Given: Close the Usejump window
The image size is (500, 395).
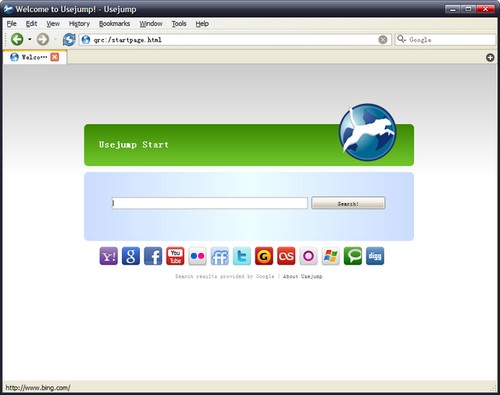Looking at the screenshot, I should pos(485,9).
